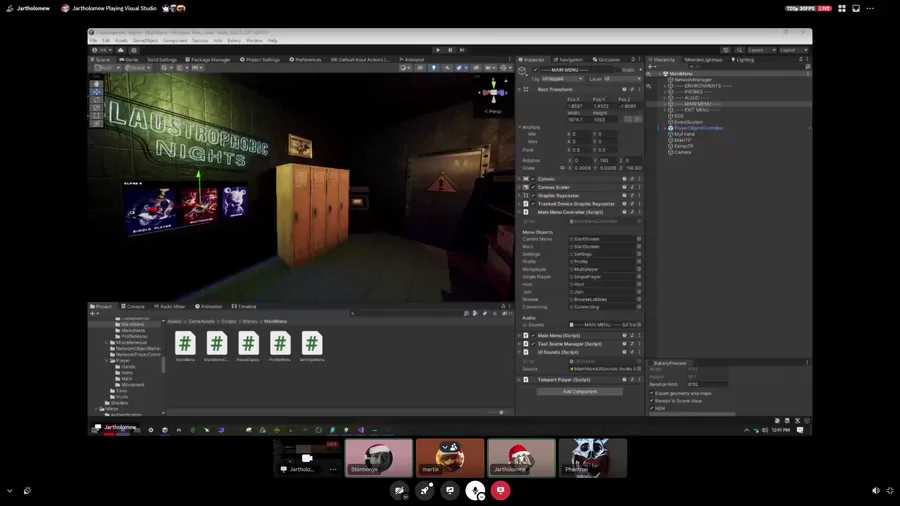Viewport: 900px width, 506px height.
Task: Expand the EXIT MENU hierarchy item
Action: click(665, 110)
